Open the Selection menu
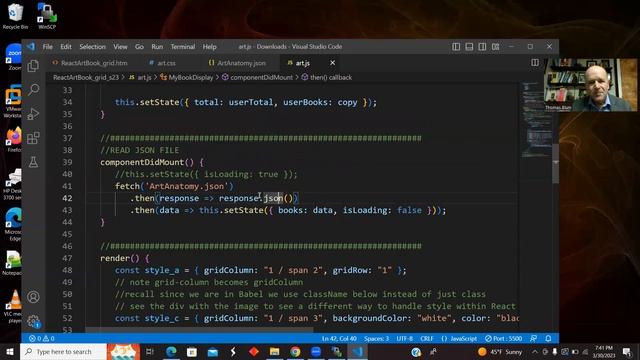 (x=92, y=47)
